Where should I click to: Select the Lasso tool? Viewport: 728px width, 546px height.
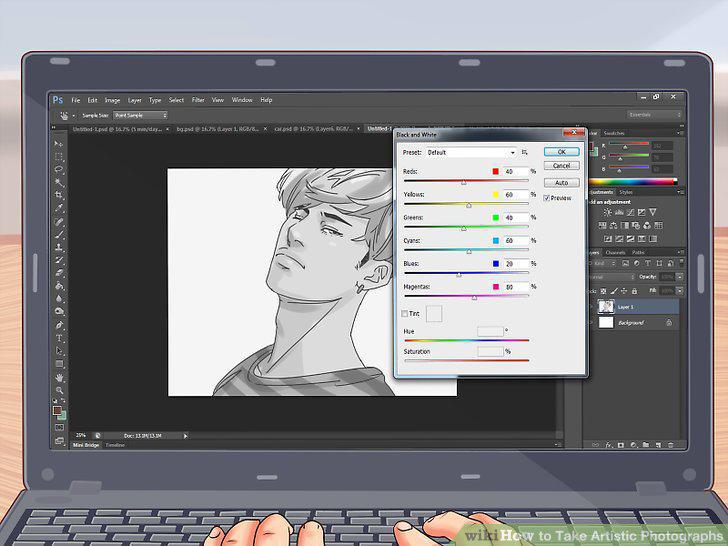point(59,169)
